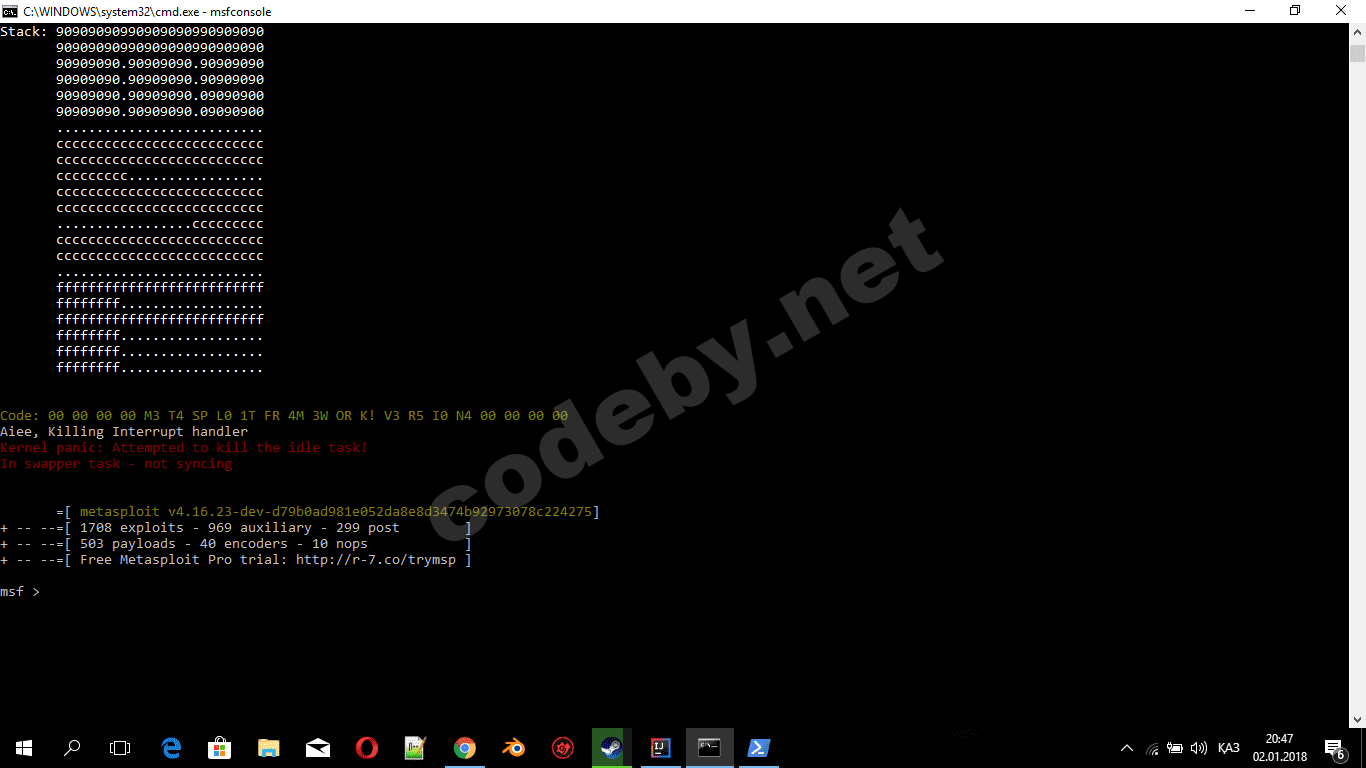Show hidden system tray icons
Image resolution: width=1366 pixels, height=768 pixels.
pyautogui.click(x=1127, y=748)
